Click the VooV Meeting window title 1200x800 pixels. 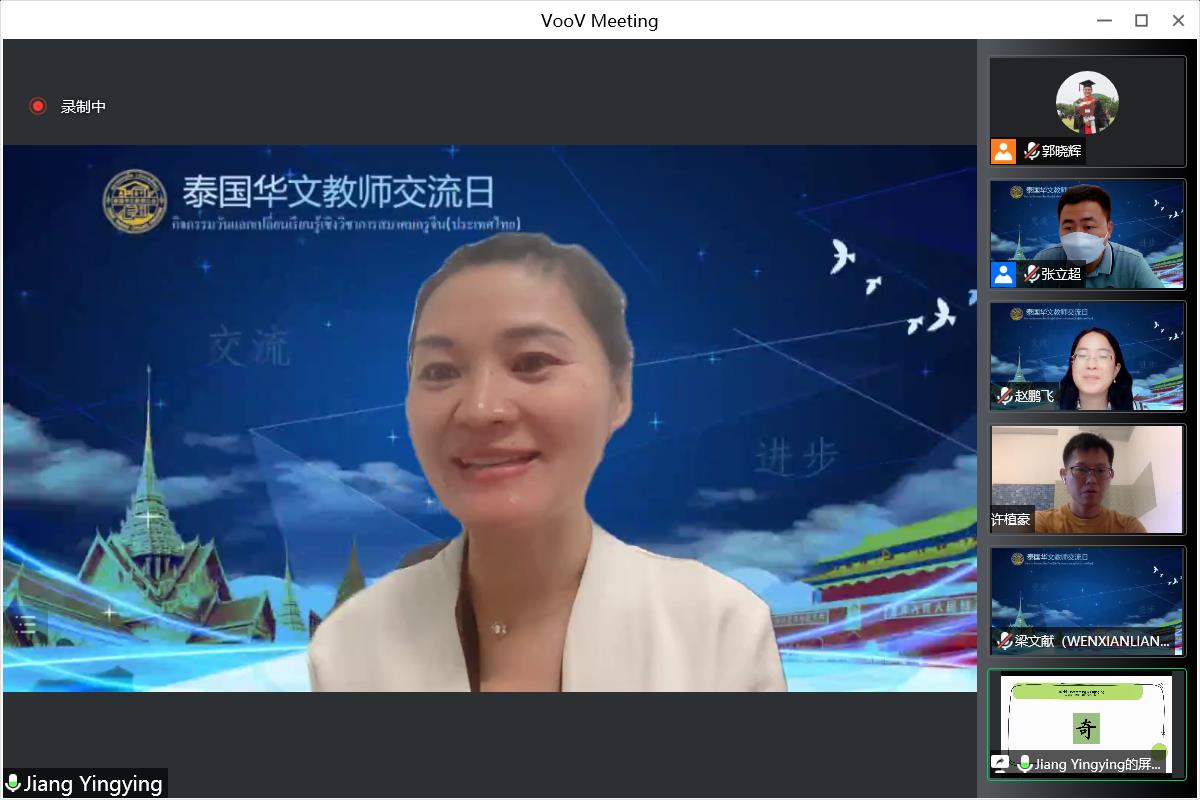click(600, 20)
